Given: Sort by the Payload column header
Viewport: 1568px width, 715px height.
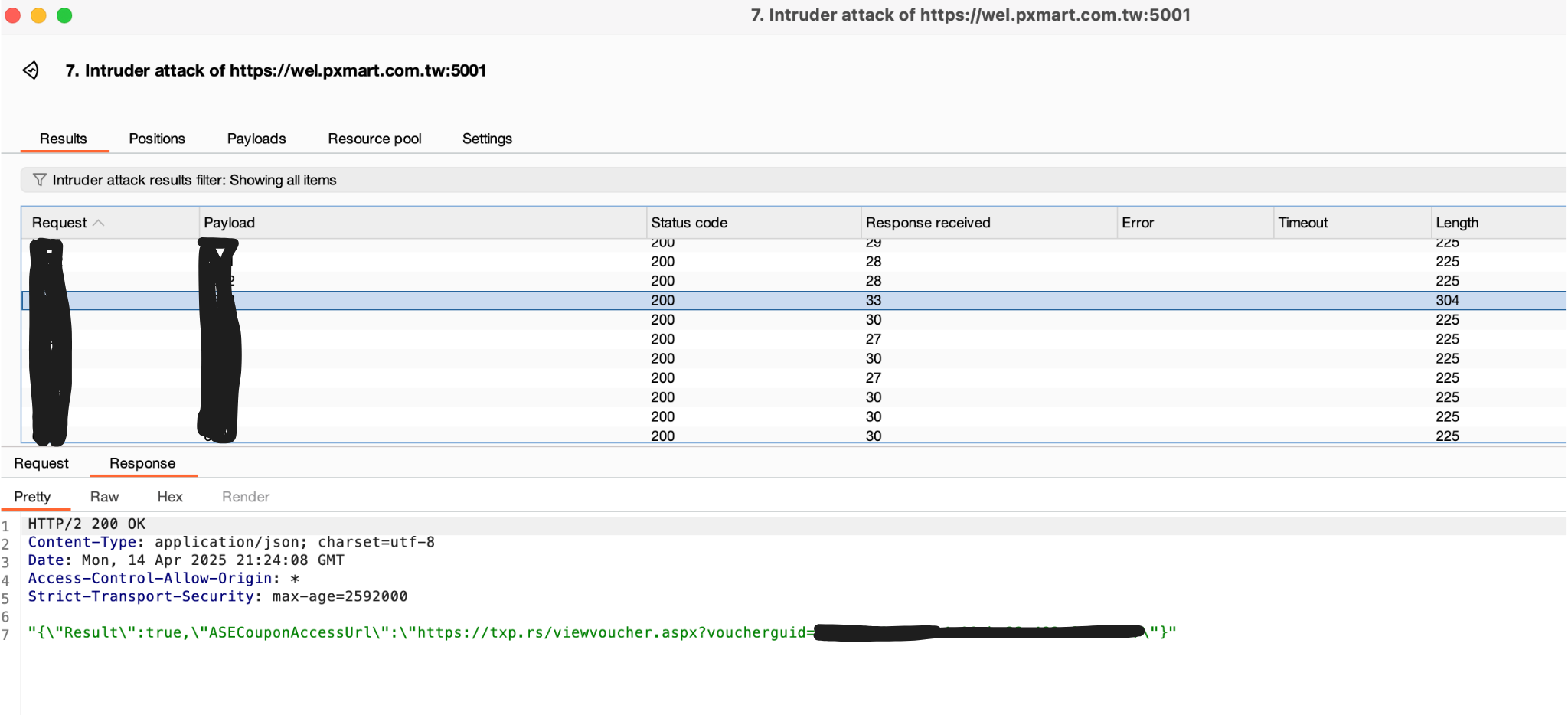Looking at the screenshot, I should click(423, 223).
